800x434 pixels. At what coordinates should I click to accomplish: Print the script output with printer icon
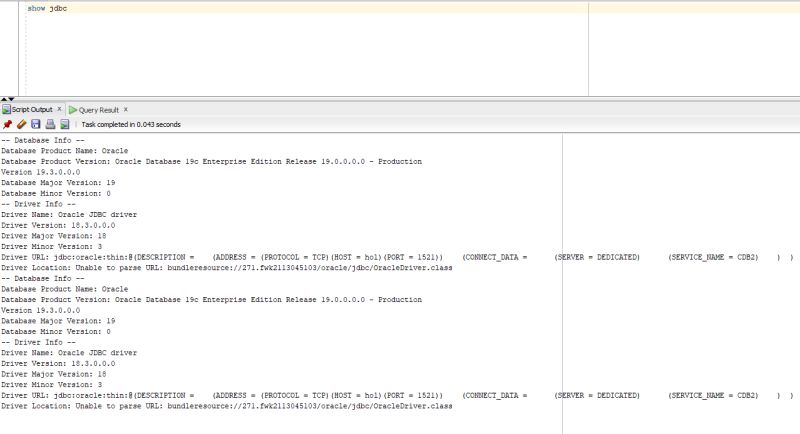[x=50, y=124]
